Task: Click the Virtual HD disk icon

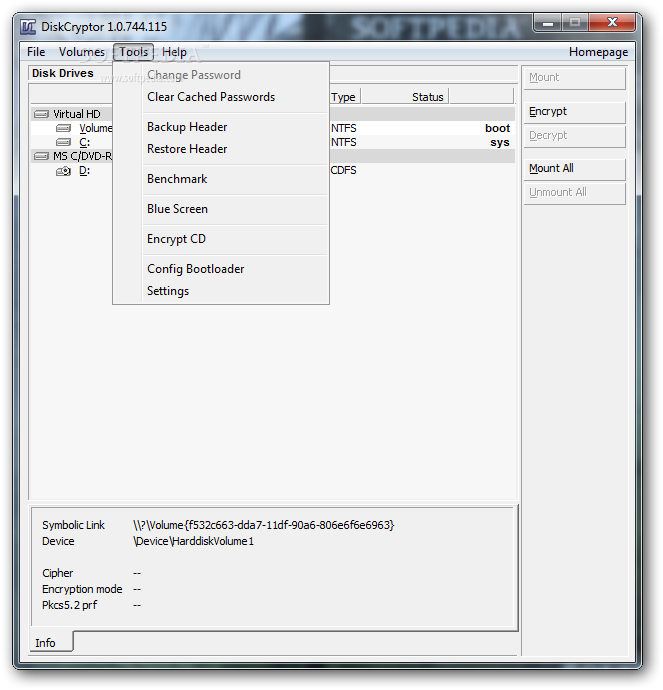Action: (41, 114)
